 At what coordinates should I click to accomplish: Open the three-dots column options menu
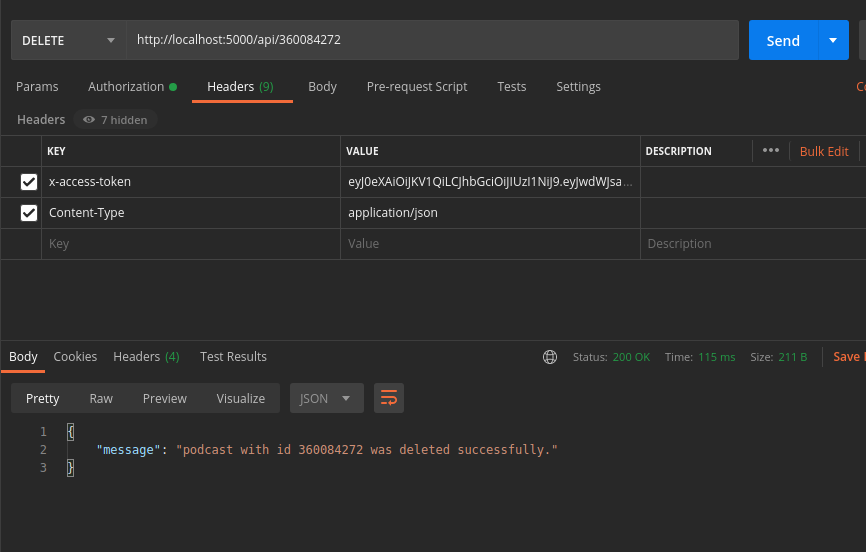click(x=770, y=150)
